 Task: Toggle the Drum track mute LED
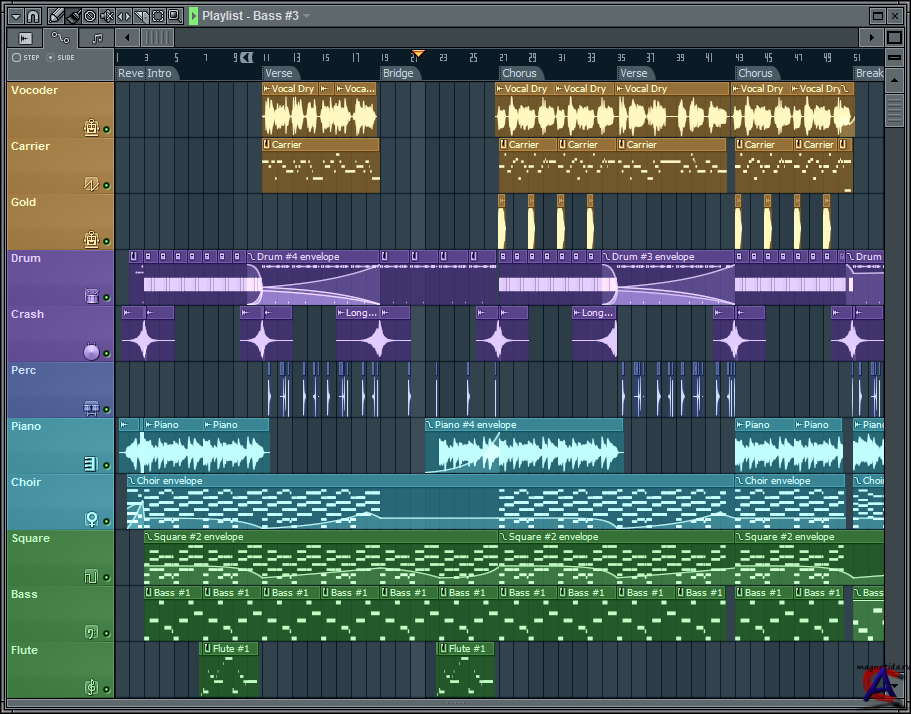pyautogui.click(x=107, y=298)
